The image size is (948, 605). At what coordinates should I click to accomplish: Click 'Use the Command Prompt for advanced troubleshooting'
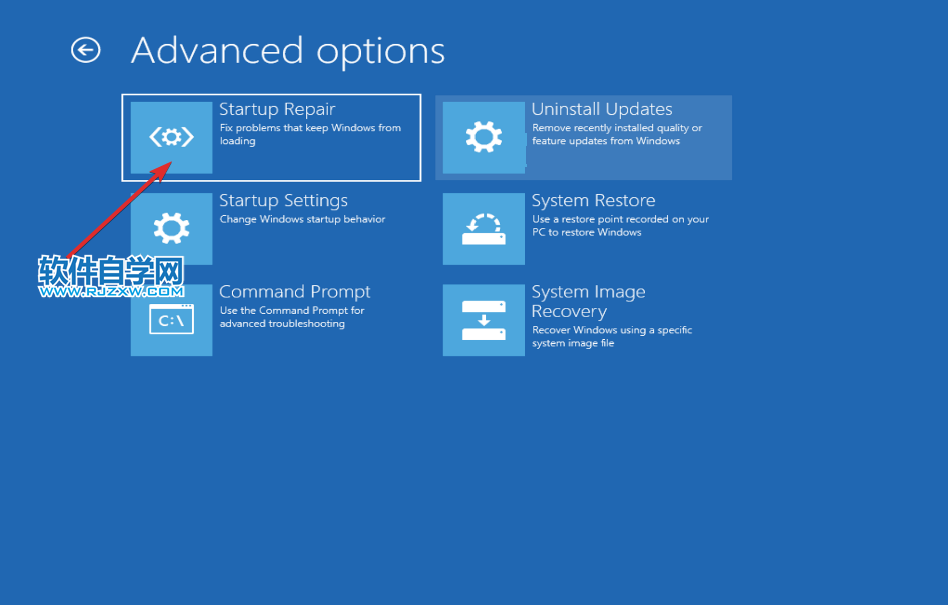[x=292, y=317]
